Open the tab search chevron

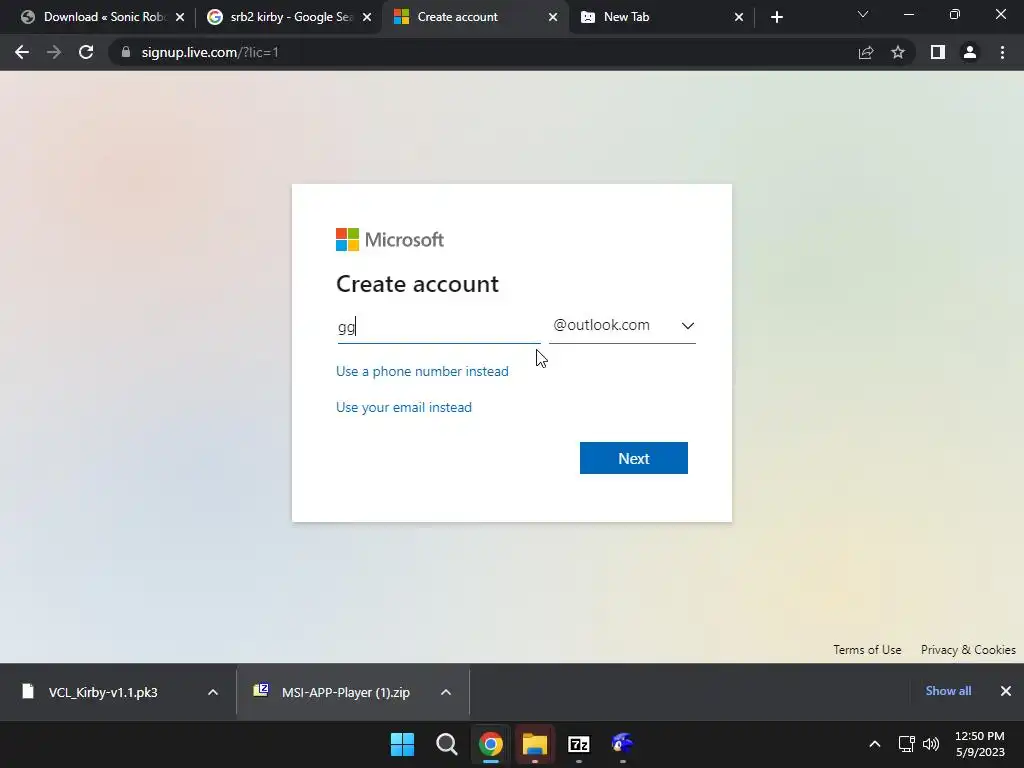[863, 14]
